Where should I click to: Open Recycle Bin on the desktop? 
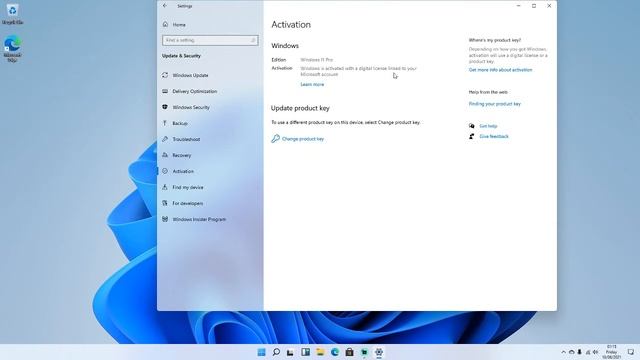pos(12,13)
